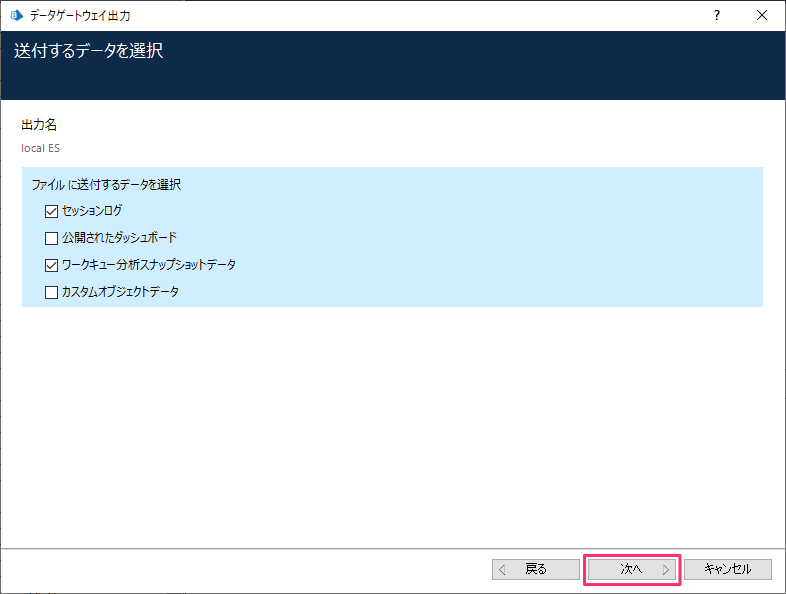Click the Blue Prism app icon in title bar
Screen dimensions: 786x594
click(x=17, y=16)
